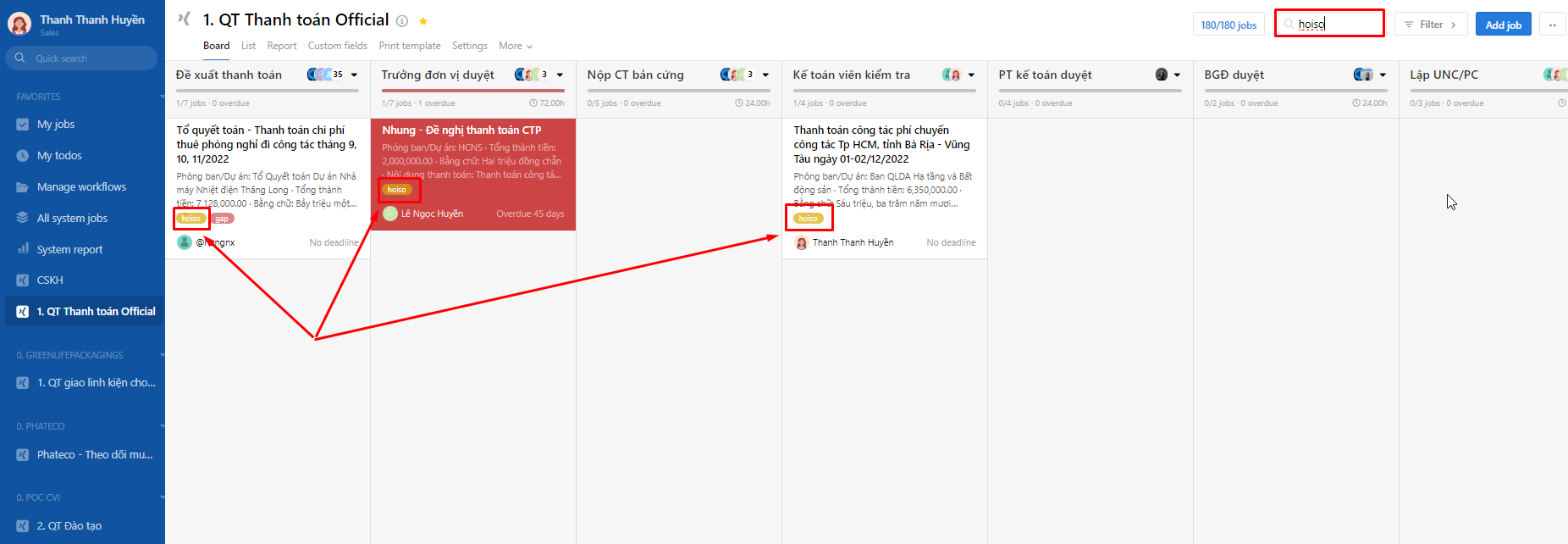Open the Thanh Thanh Huyền profile avatar
This screenshot has height=544, width=1568.
point(19,24)
